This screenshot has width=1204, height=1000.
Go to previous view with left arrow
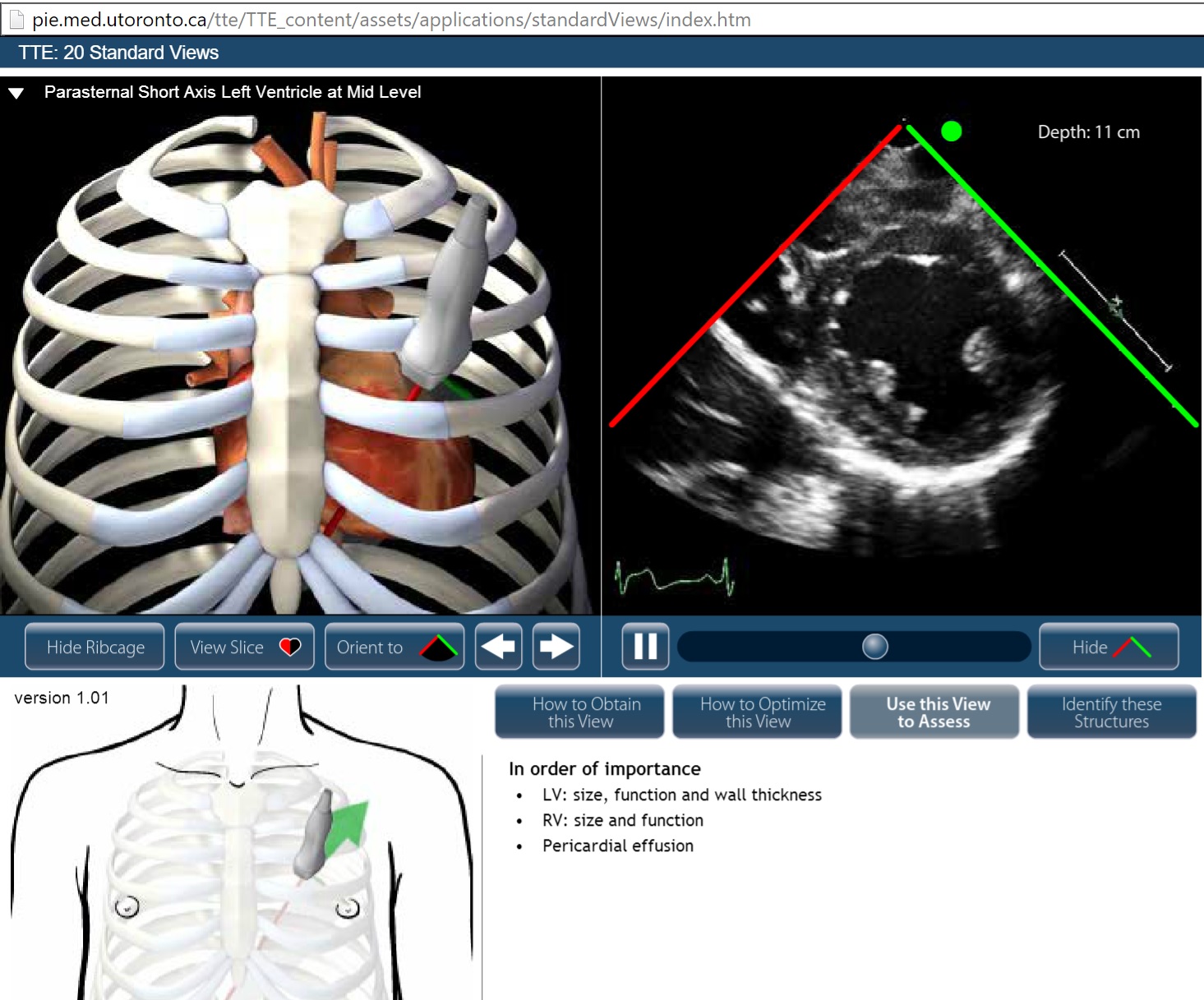point(498,647)
